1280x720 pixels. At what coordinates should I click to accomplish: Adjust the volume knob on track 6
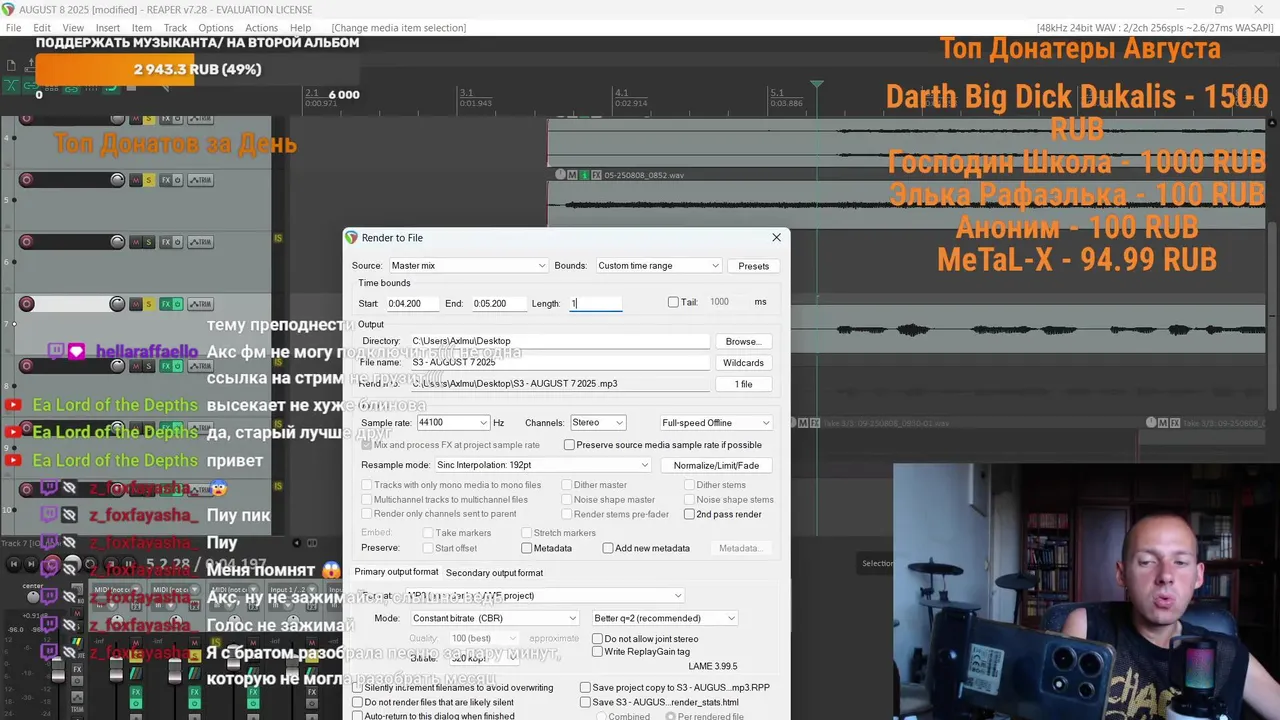pos(117,242)
